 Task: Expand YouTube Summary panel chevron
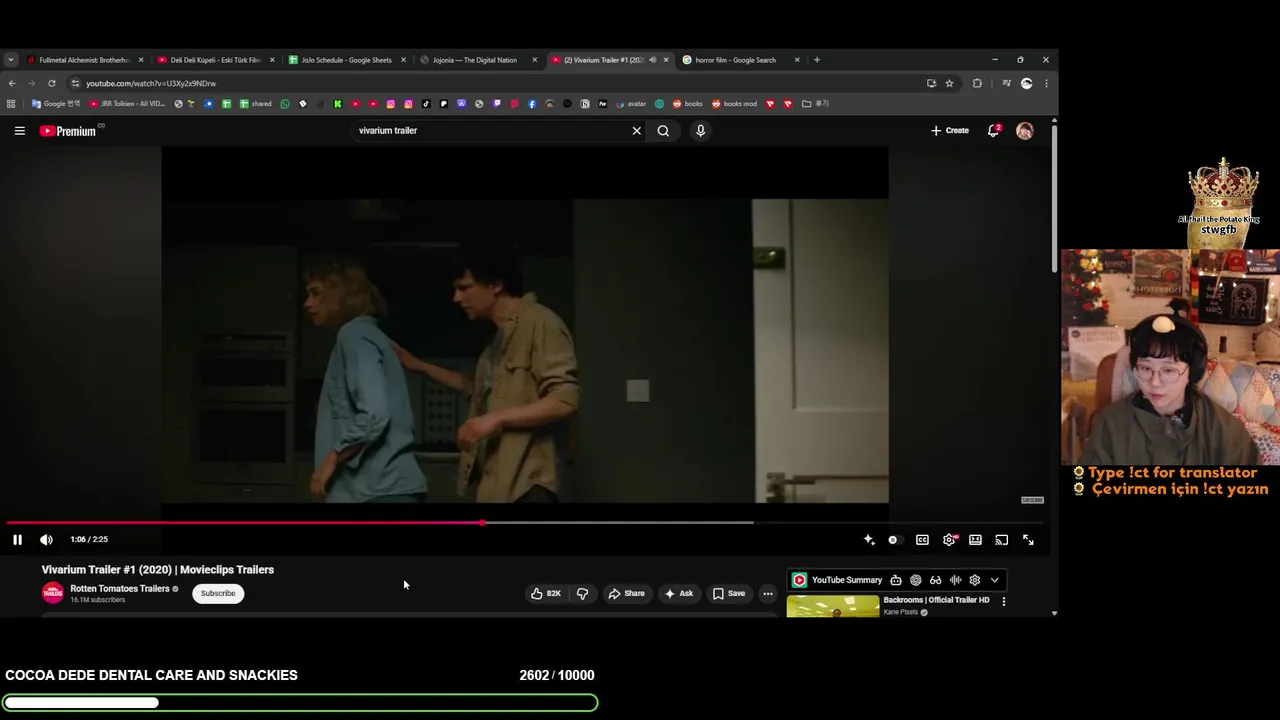coord(994,580)
